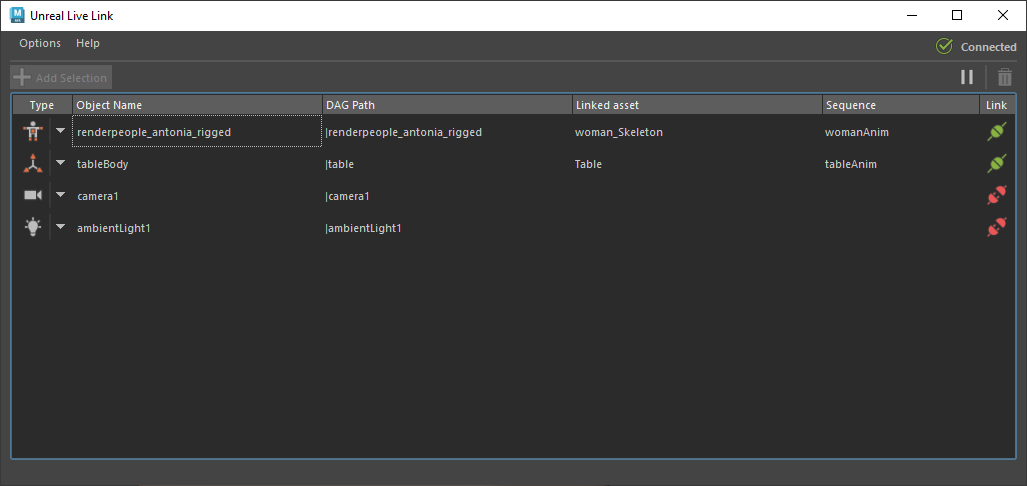Open type dropdown for camera1 row
The height and width of the screenshot is (486, 1027).
click(x=61, y=195)
